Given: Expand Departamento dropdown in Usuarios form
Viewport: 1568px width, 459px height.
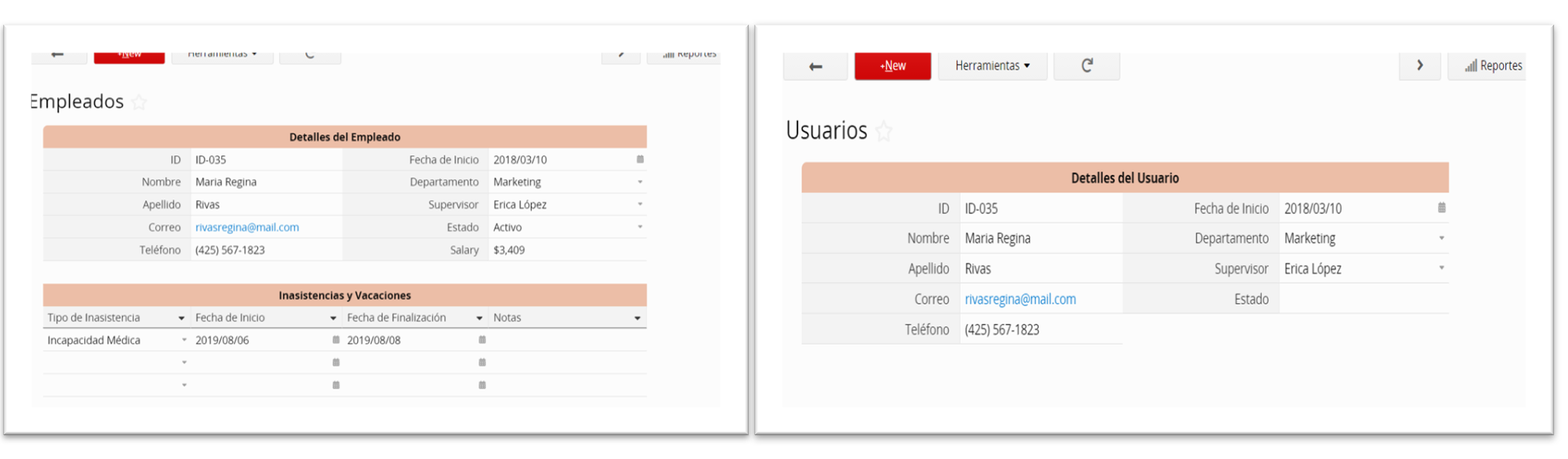Looking at the screenshot, I should pyautogui.click(x=1441, y=238).
